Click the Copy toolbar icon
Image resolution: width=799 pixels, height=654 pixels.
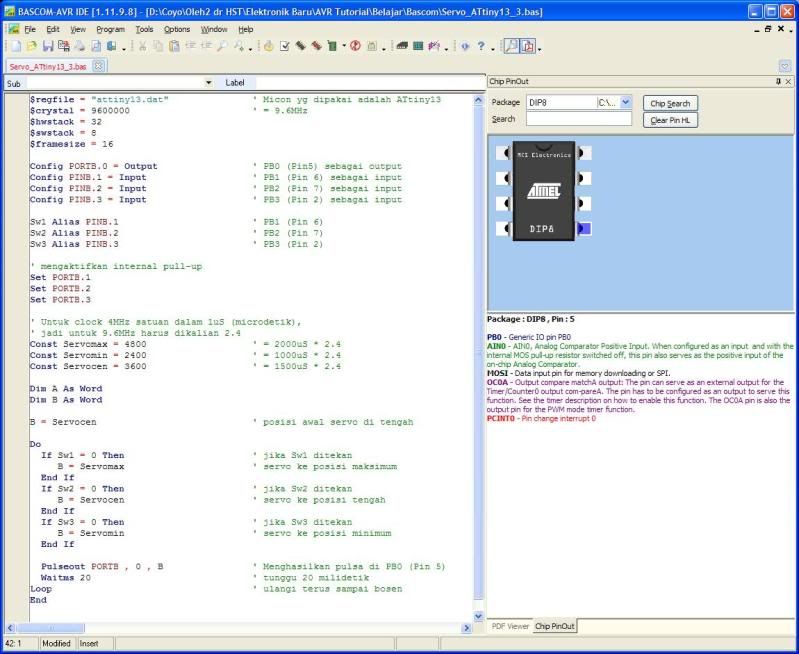(x=158, y=46)
